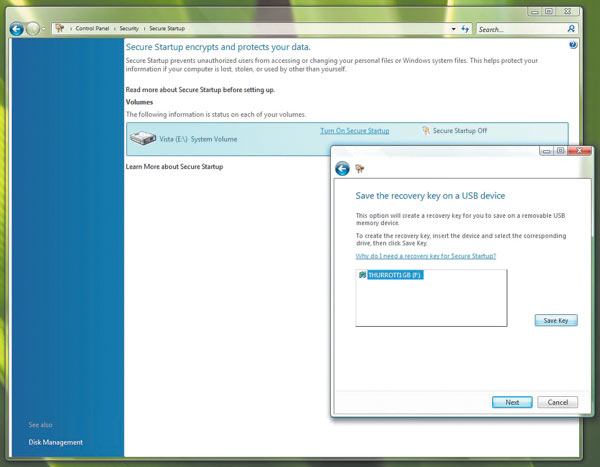This screenshot has width=600, height=467.
Task: Click the search magnifier icon
Action: 571,29
